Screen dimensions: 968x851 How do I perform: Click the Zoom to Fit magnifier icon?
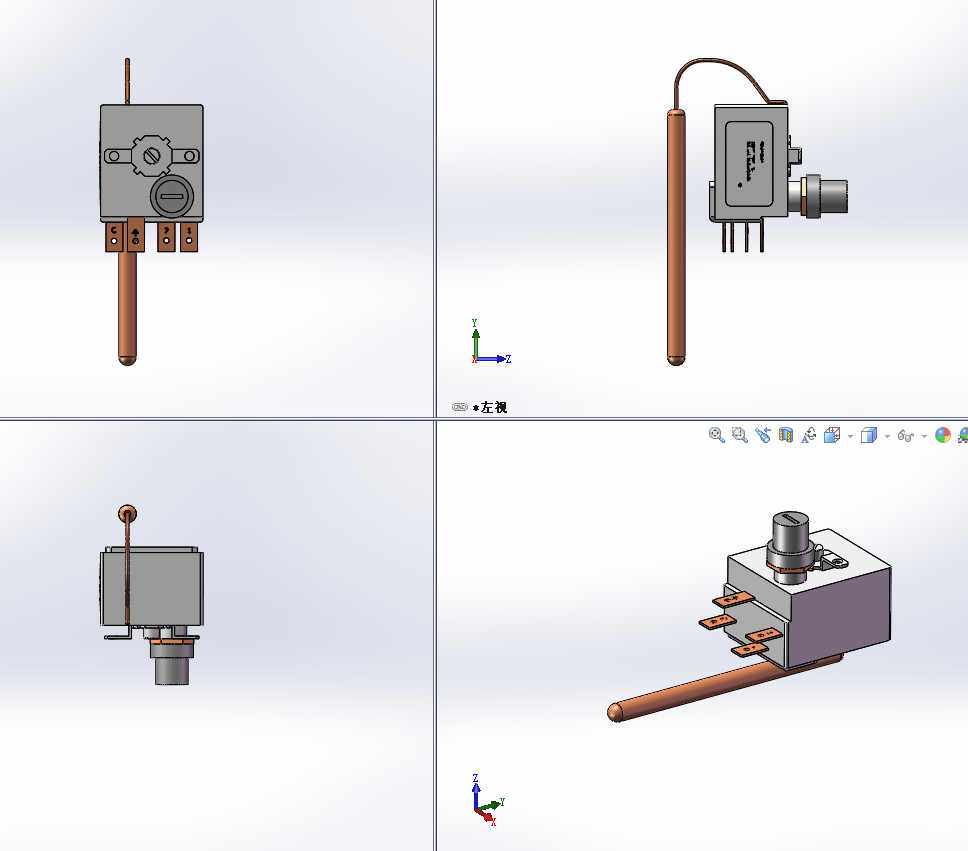[x=716, y=435]
